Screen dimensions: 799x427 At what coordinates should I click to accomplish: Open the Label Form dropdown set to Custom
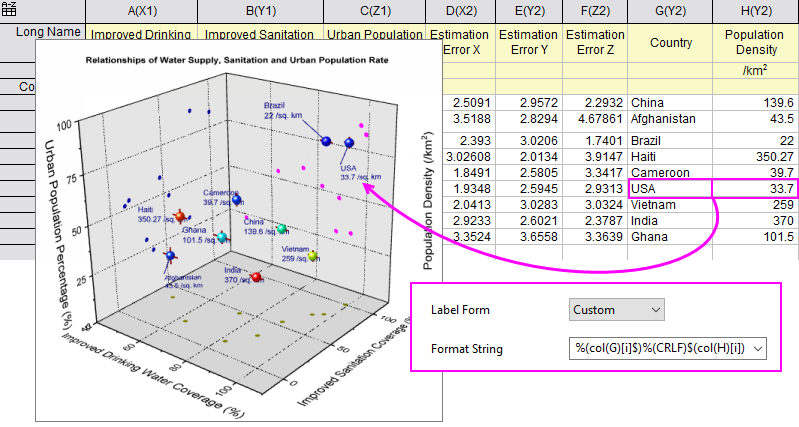tap(617, 310)
